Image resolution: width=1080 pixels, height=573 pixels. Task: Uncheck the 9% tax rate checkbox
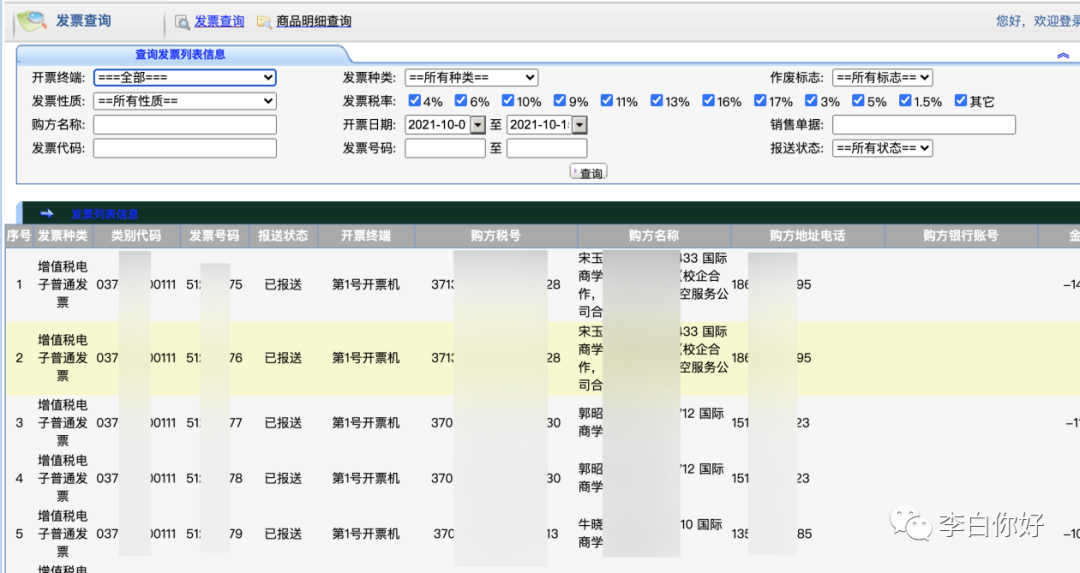(x=560, y=101)
